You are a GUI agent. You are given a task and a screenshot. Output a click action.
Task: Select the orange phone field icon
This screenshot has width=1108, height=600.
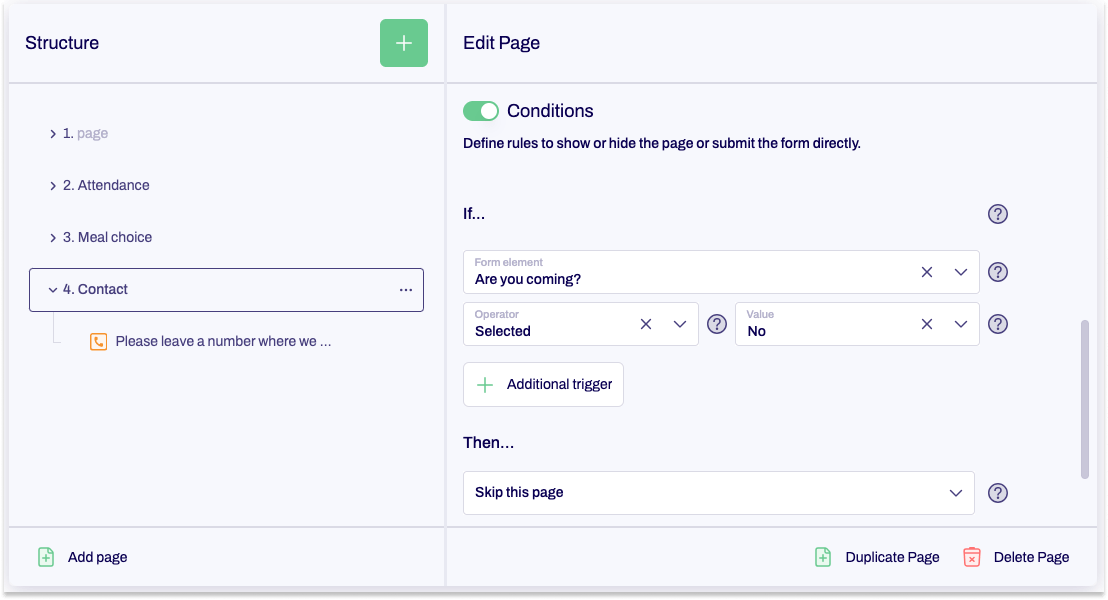[98, 342]
